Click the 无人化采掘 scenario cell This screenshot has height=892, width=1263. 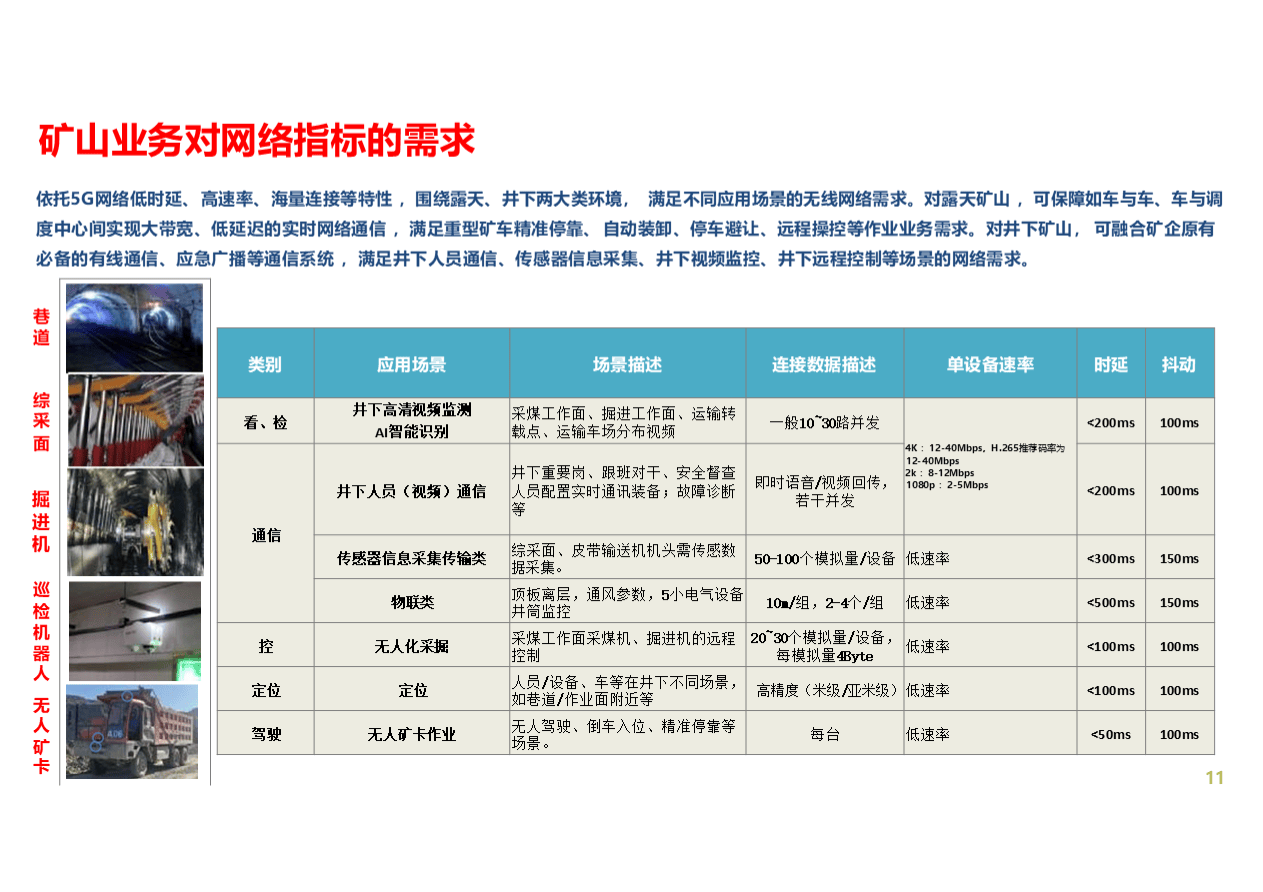click(411, 646)
